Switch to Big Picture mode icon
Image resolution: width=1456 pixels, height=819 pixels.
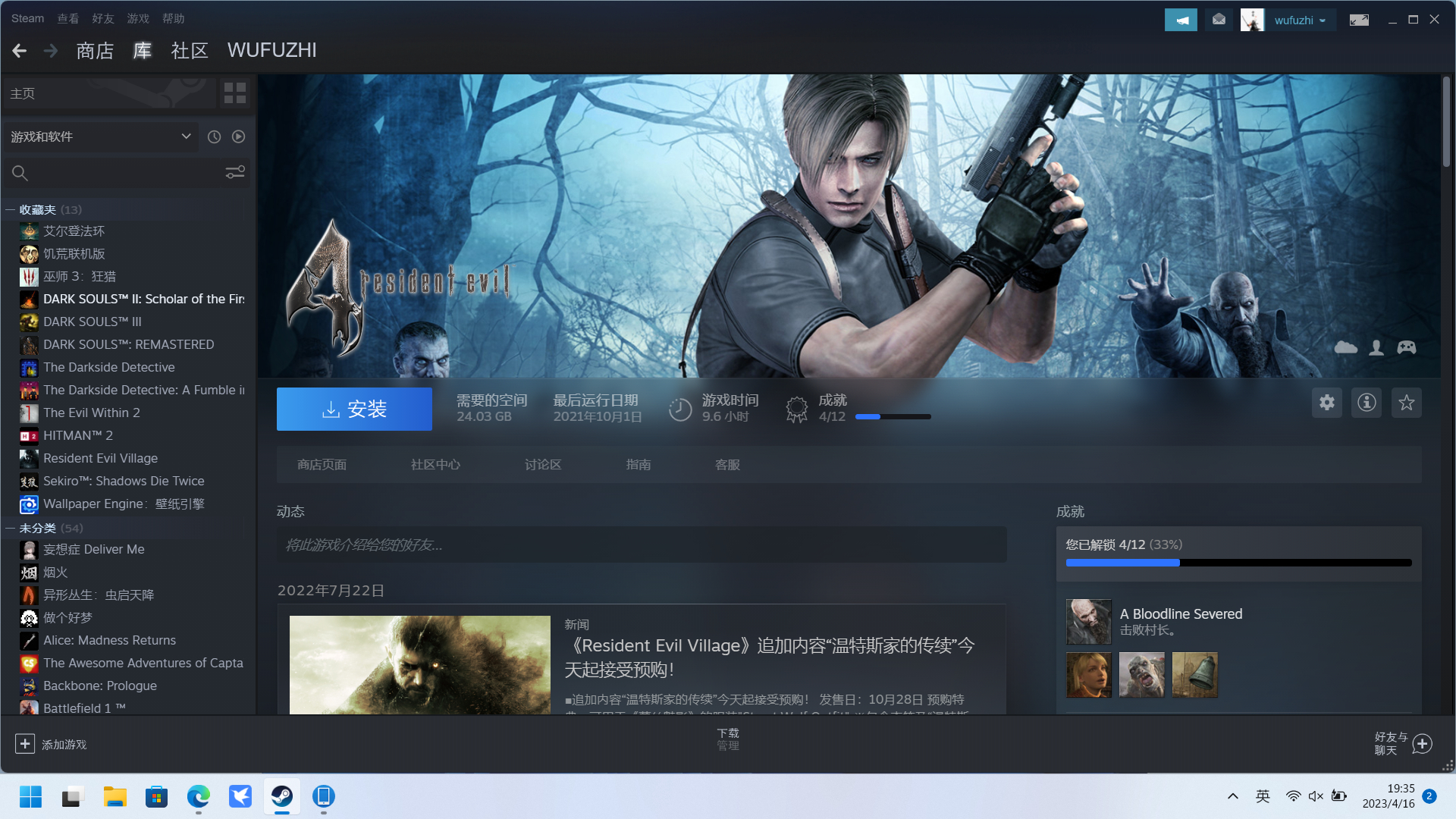pos(1359,20)
